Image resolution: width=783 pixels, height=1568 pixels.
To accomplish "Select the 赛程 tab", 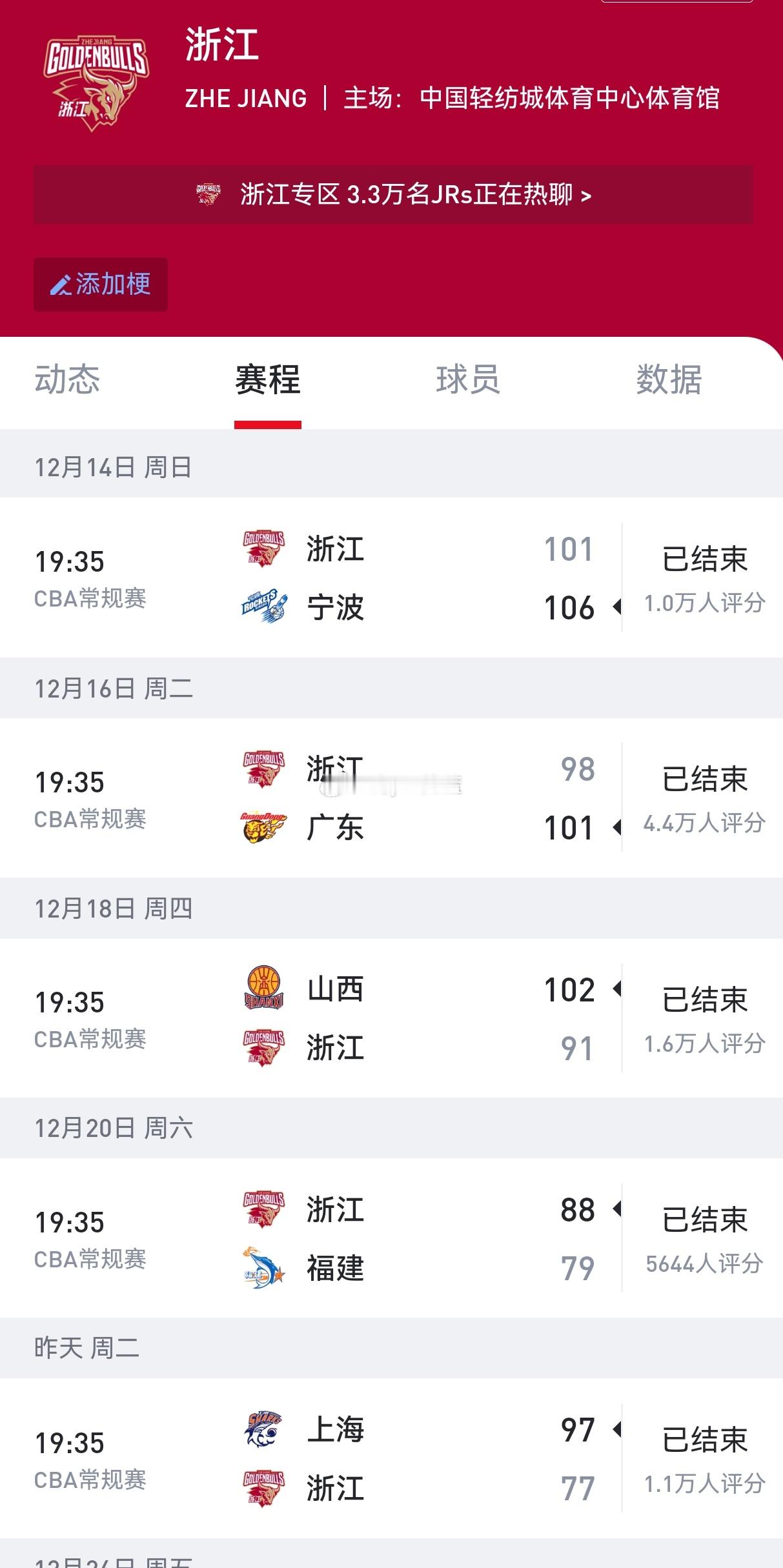I will [268, 379].
